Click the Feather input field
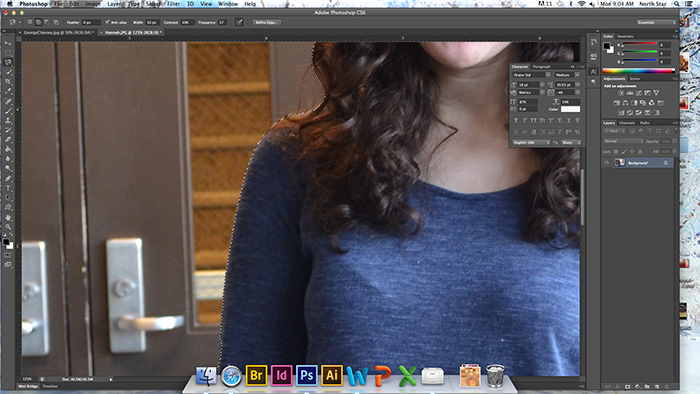700x394 pixels. pyautogui.click(x=91, y=22)
